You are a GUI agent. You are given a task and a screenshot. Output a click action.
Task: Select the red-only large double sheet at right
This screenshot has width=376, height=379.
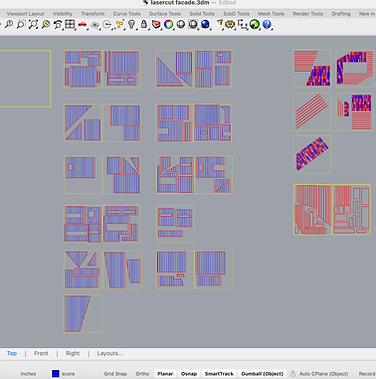[332, 210]
